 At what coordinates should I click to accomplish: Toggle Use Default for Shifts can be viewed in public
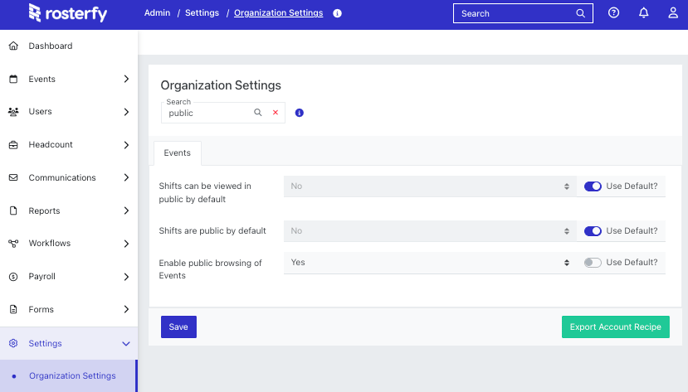click(592, 186)
